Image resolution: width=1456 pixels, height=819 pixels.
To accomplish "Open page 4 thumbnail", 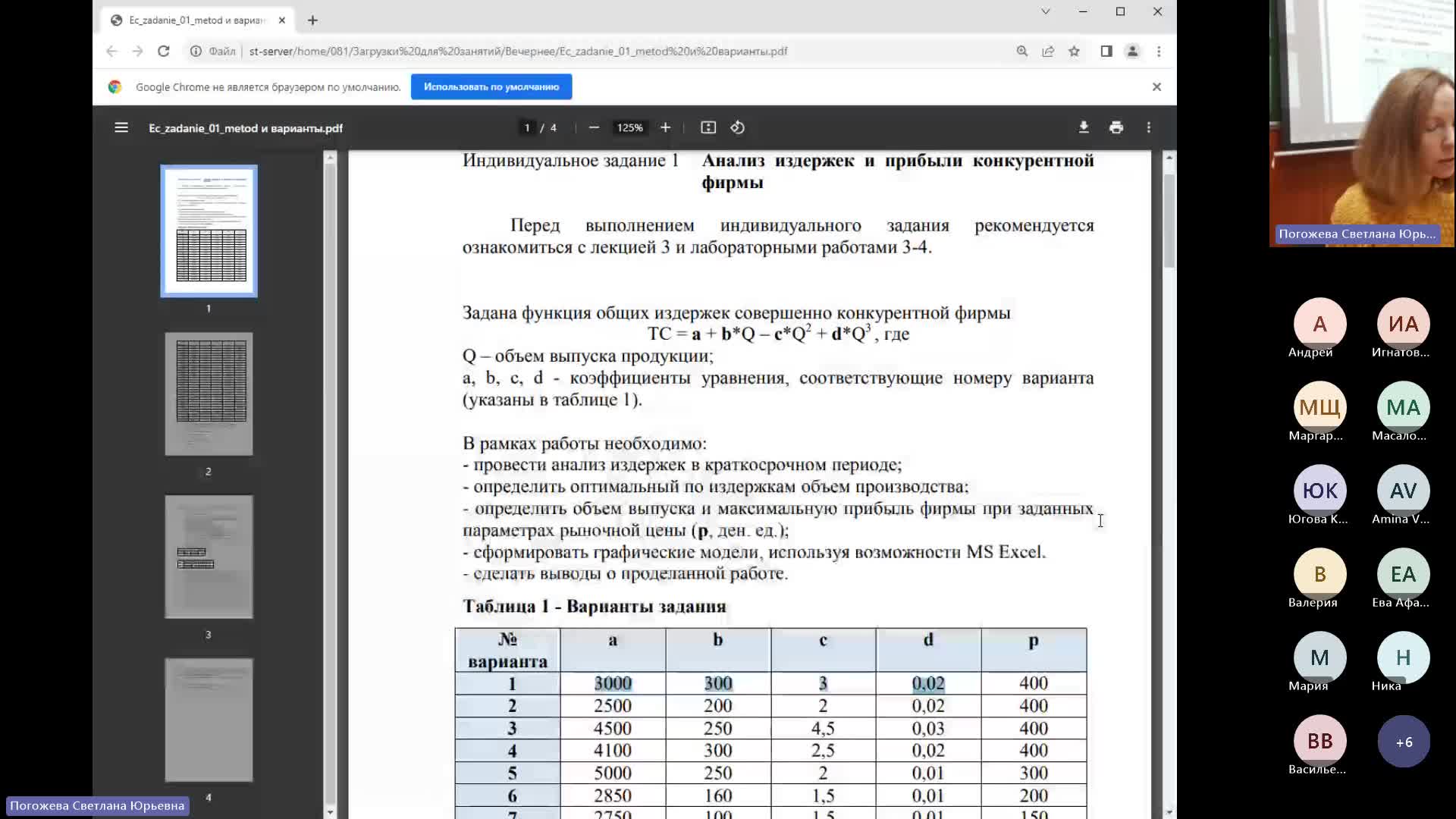I will 209,720.
